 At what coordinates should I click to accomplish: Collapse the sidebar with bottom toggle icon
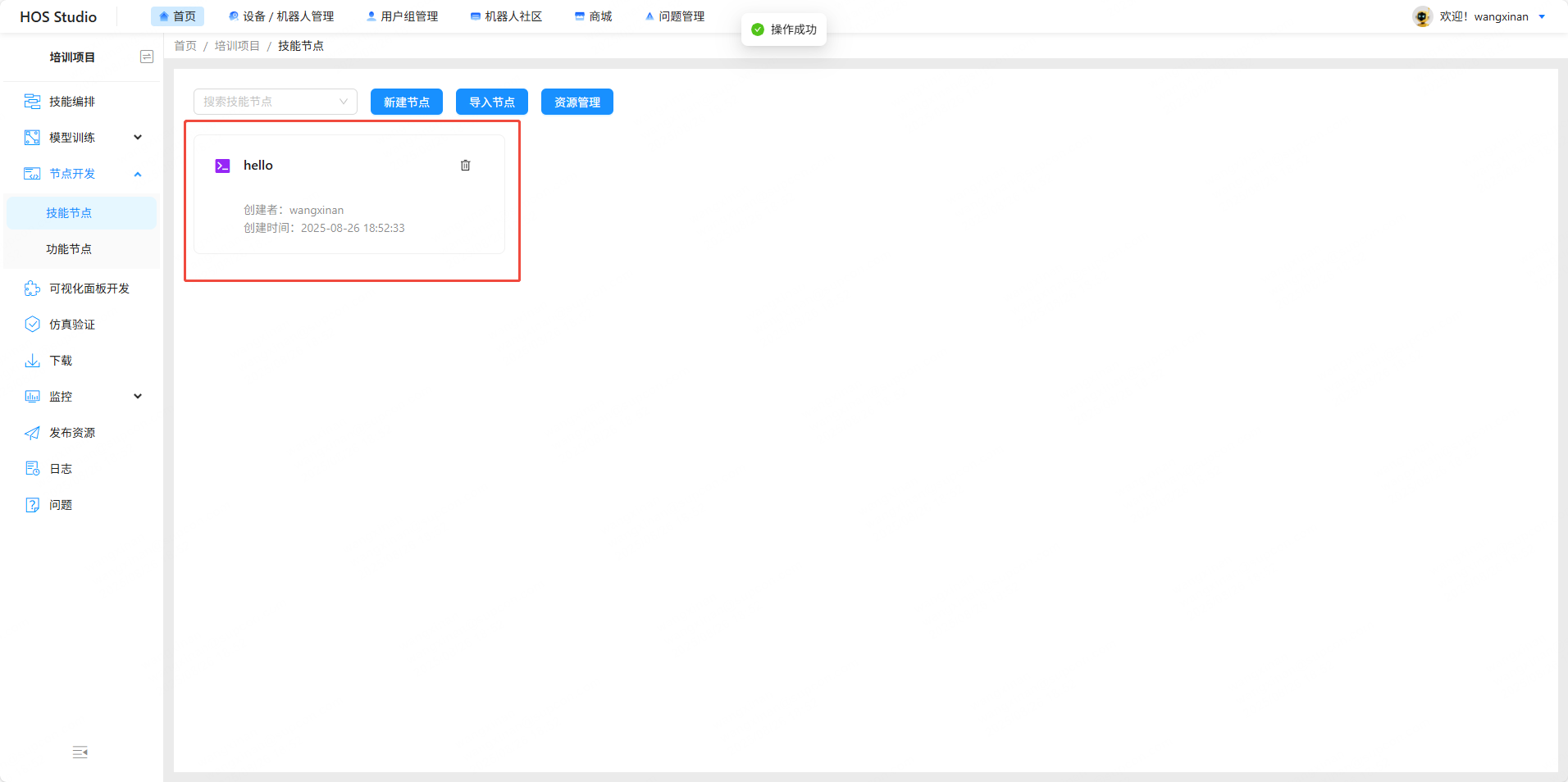tap(80, 752)
